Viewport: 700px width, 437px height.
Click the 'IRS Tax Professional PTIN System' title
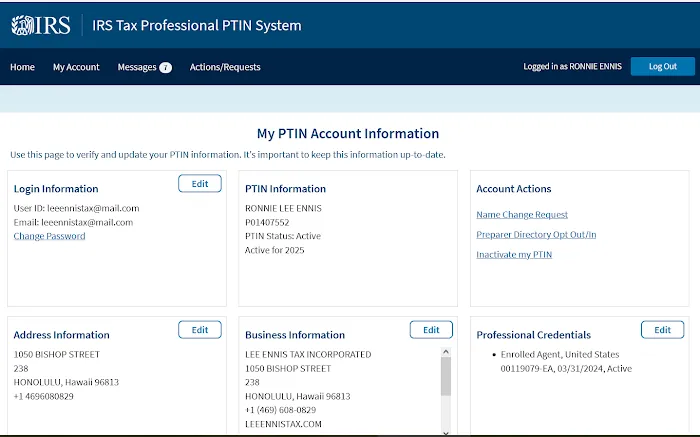197,25
